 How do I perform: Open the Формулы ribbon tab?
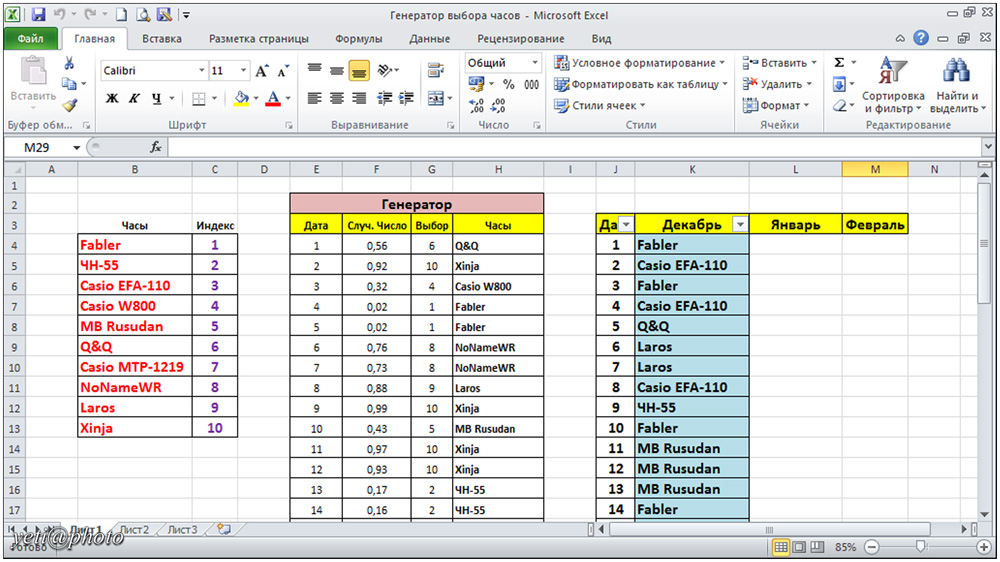pyautogui.click(x=358, y=39)
